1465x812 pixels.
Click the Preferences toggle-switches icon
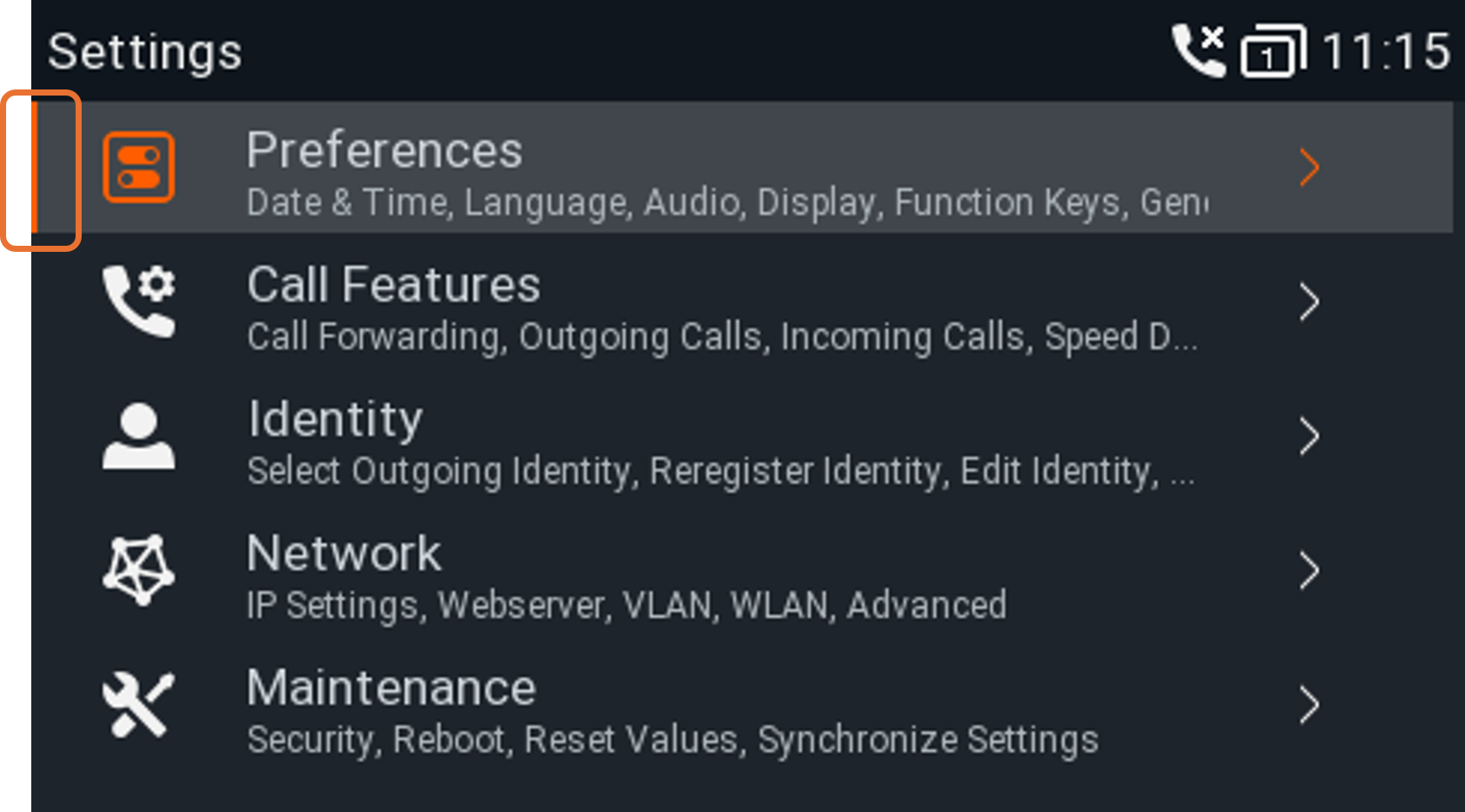pyautogui.click(x=139, y=168)
